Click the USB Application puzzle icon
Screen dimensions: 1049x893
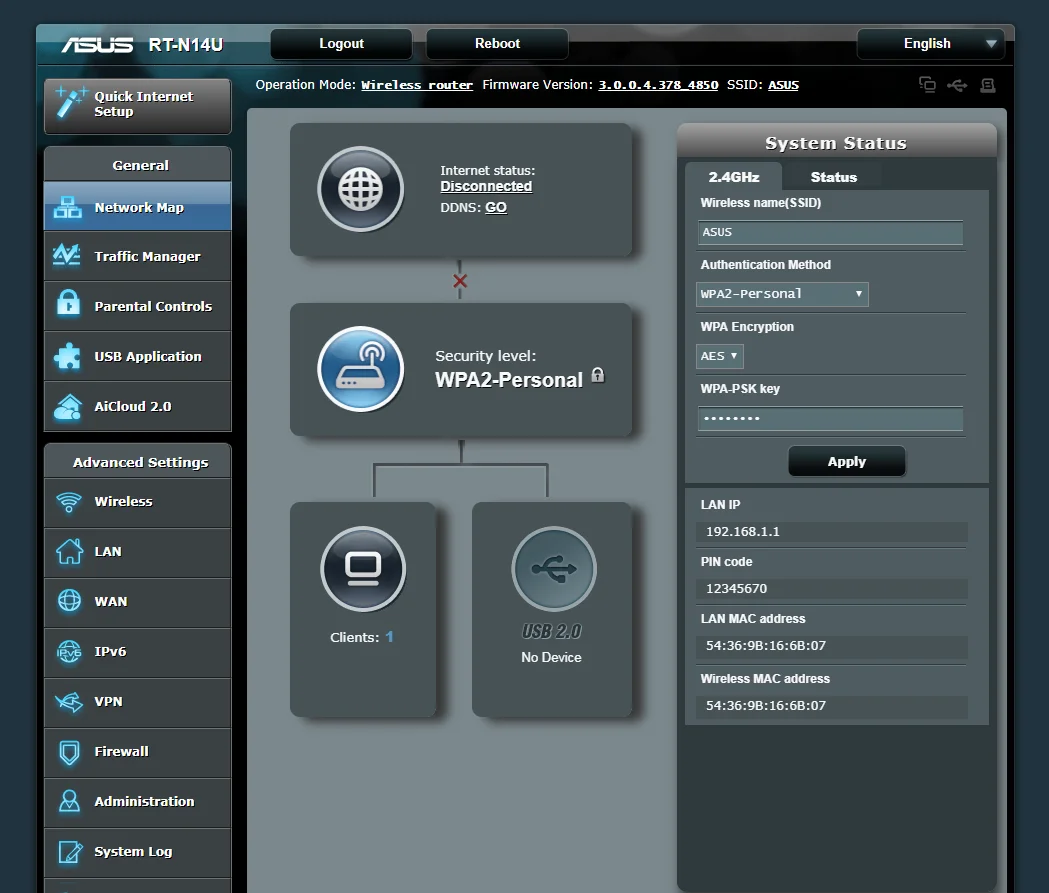[68, 356]
